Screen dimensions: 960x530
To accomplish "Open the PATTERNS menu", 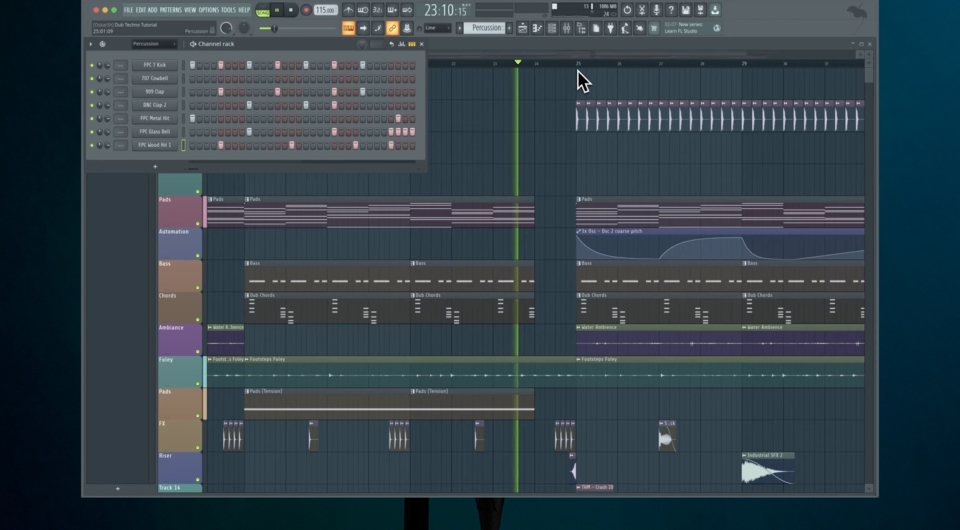I will [171, 10].
